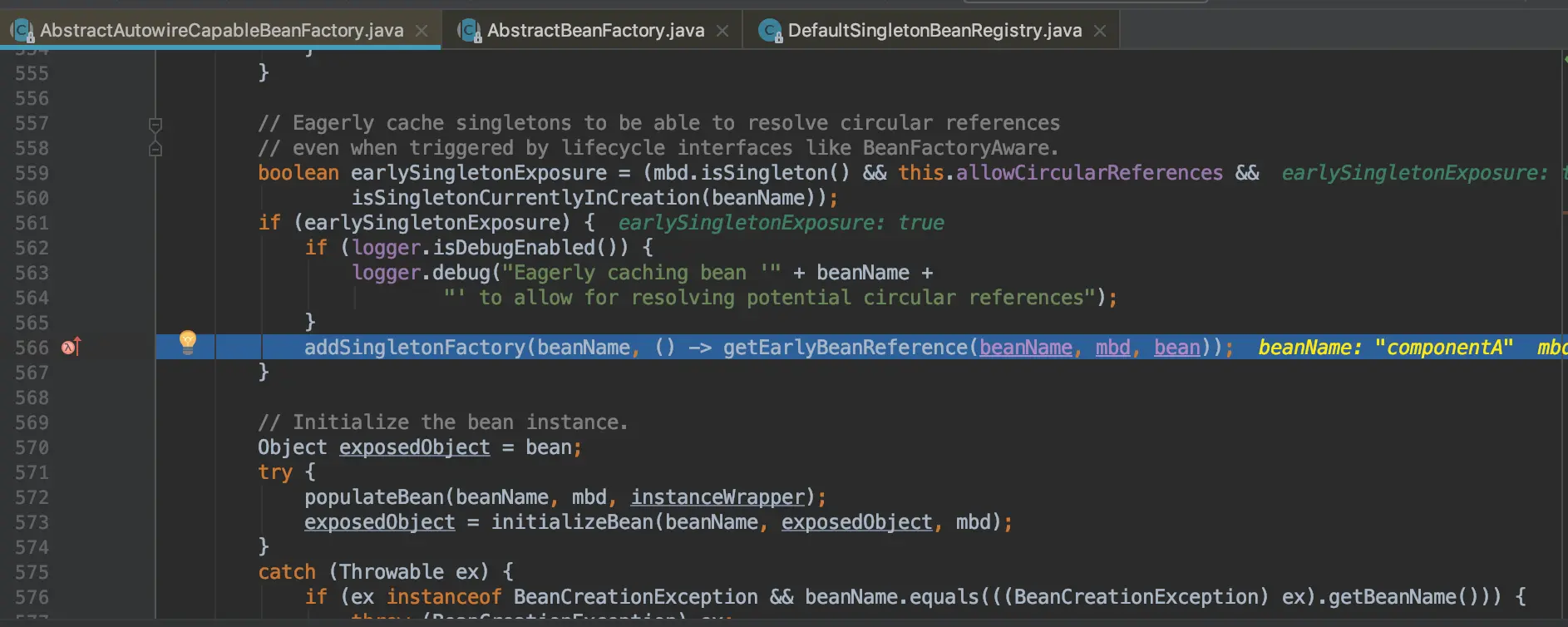This screenshot has height=627, width=1568.
Task: Click the class icon on DefaultSingletonBeanRegistry.java tab
Action: 771,31
